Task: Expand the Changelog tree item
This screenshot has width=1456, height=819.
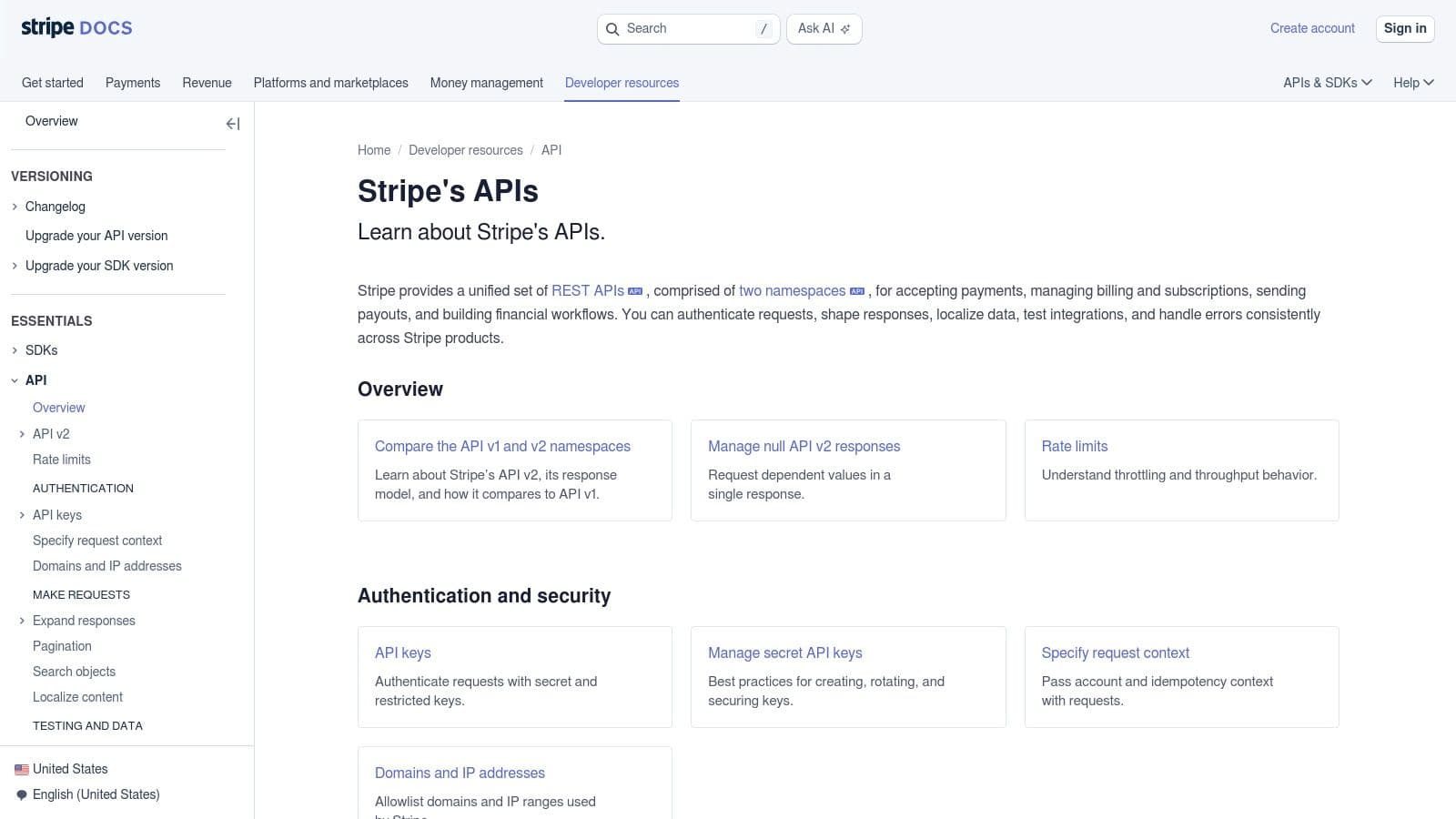Action: [x=15, y=207]
